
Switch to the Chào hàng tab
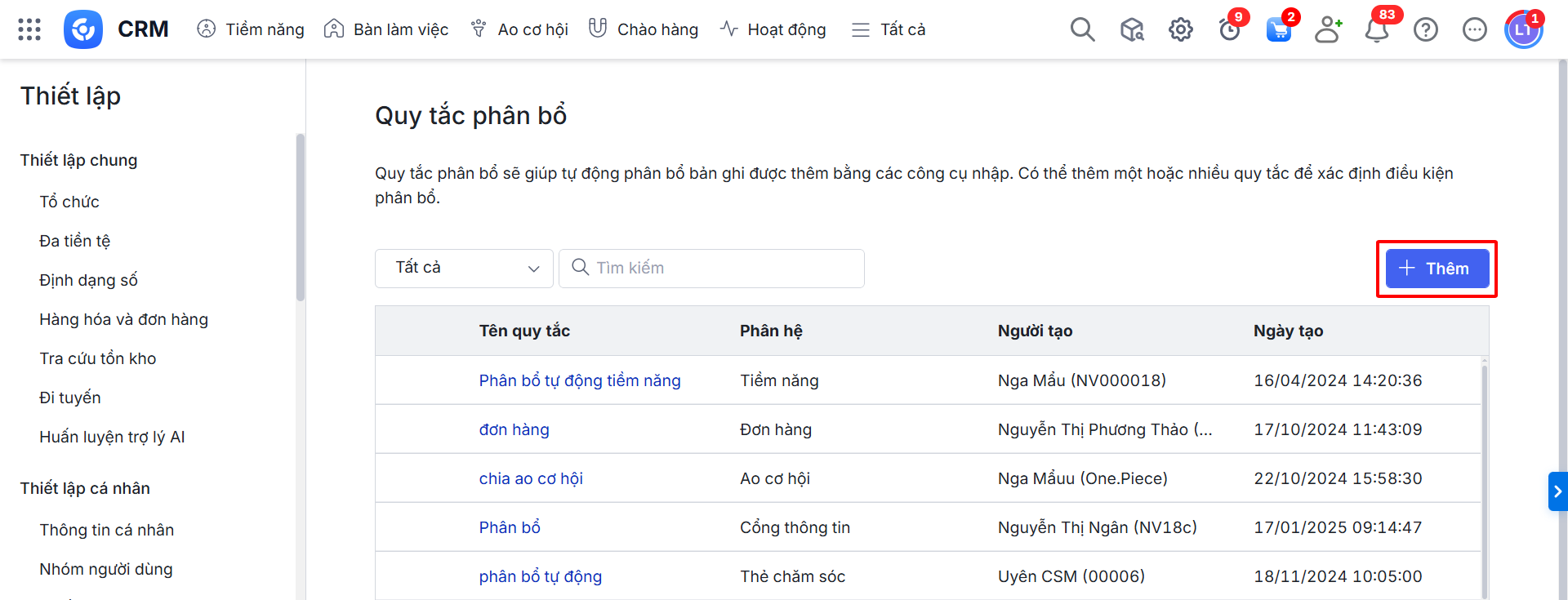tap(644, 30)
